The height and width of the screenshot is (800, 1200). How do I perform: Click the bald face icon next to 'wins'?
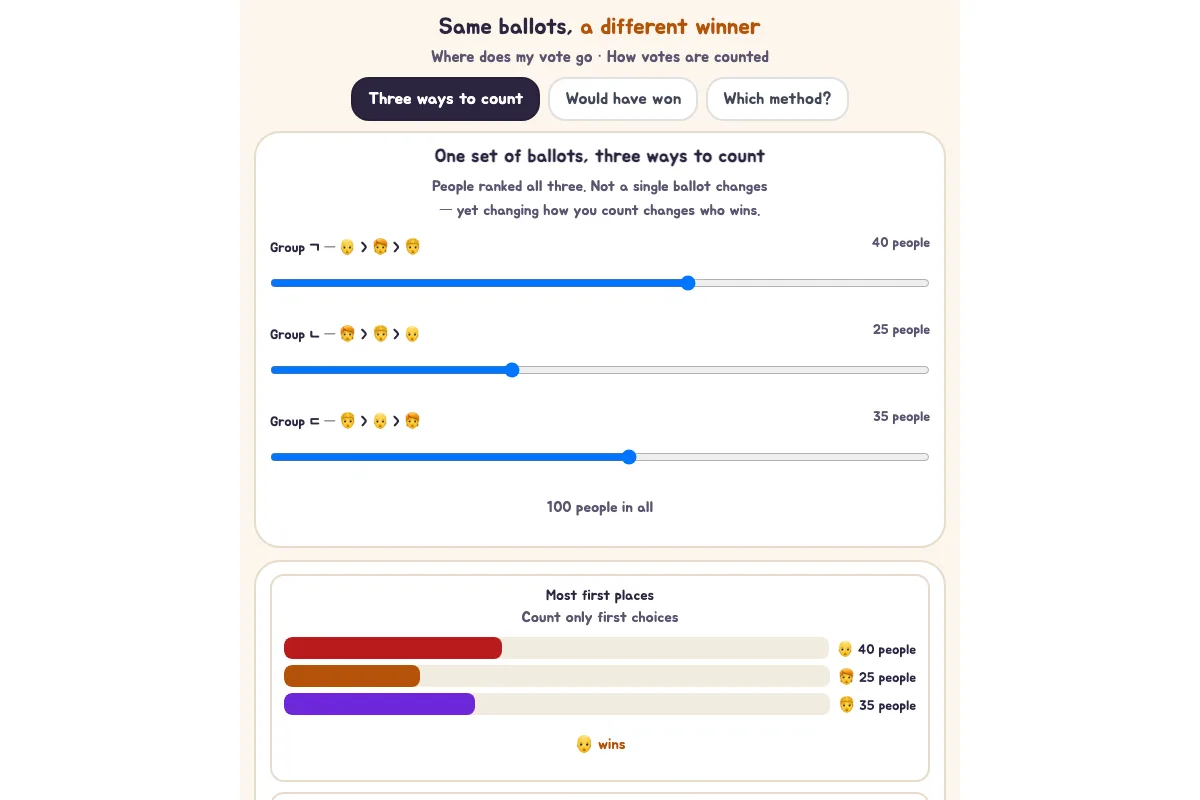pos(584,744)
